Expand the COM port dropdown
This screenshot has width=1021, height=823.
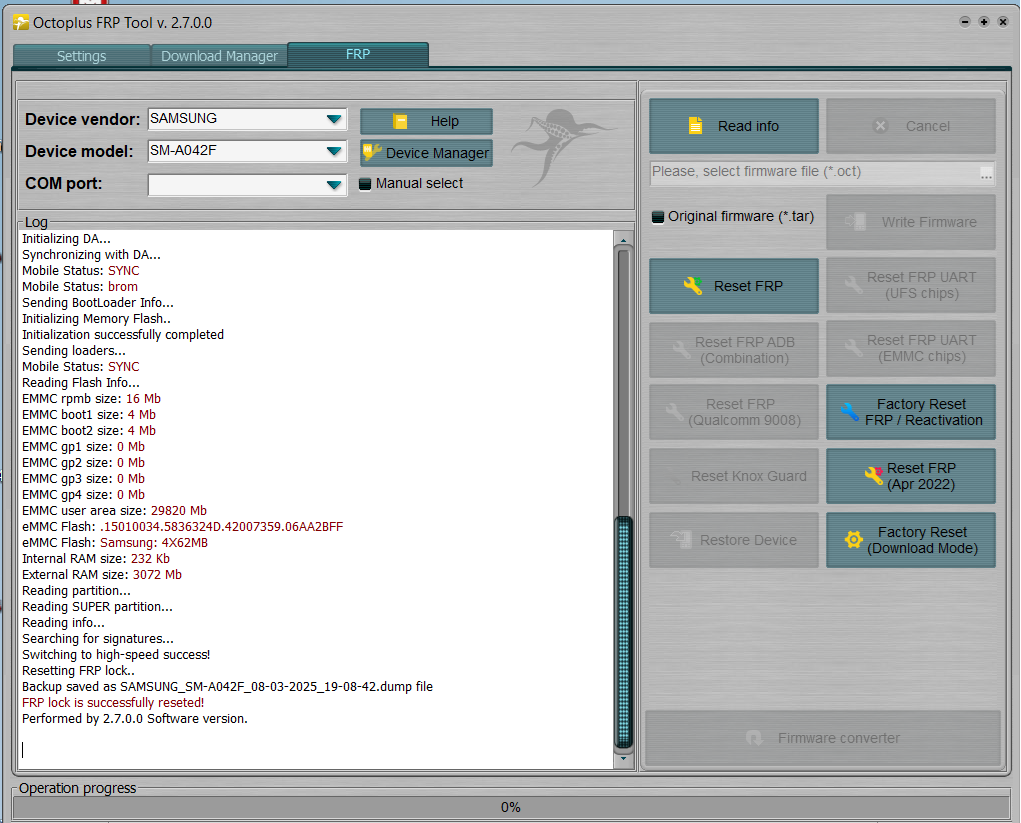click(334, 185)
